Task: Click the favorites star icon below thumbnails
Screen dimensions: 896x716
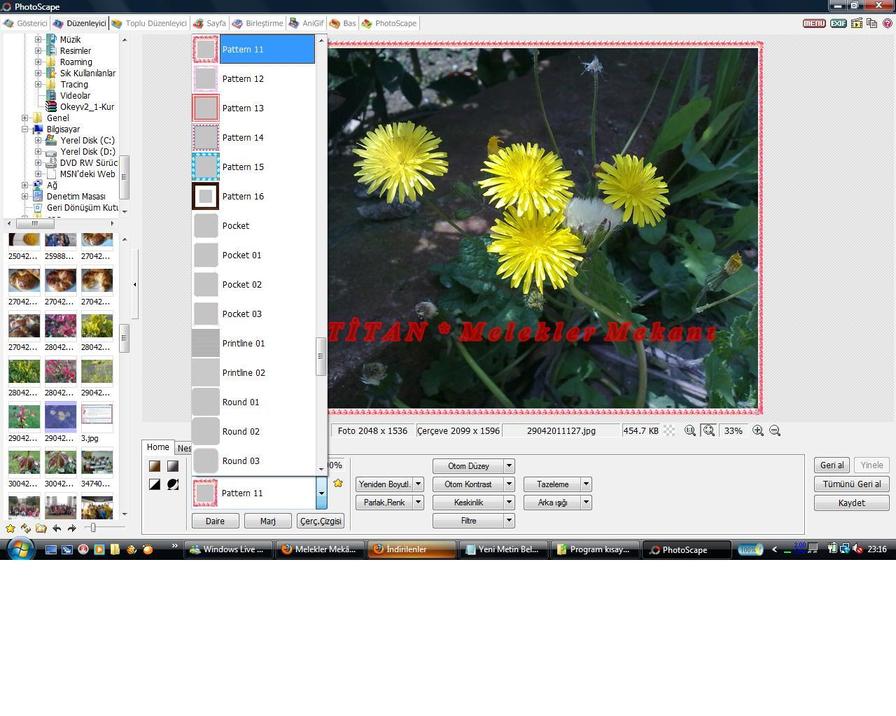Action: click(x=11, y=528)
